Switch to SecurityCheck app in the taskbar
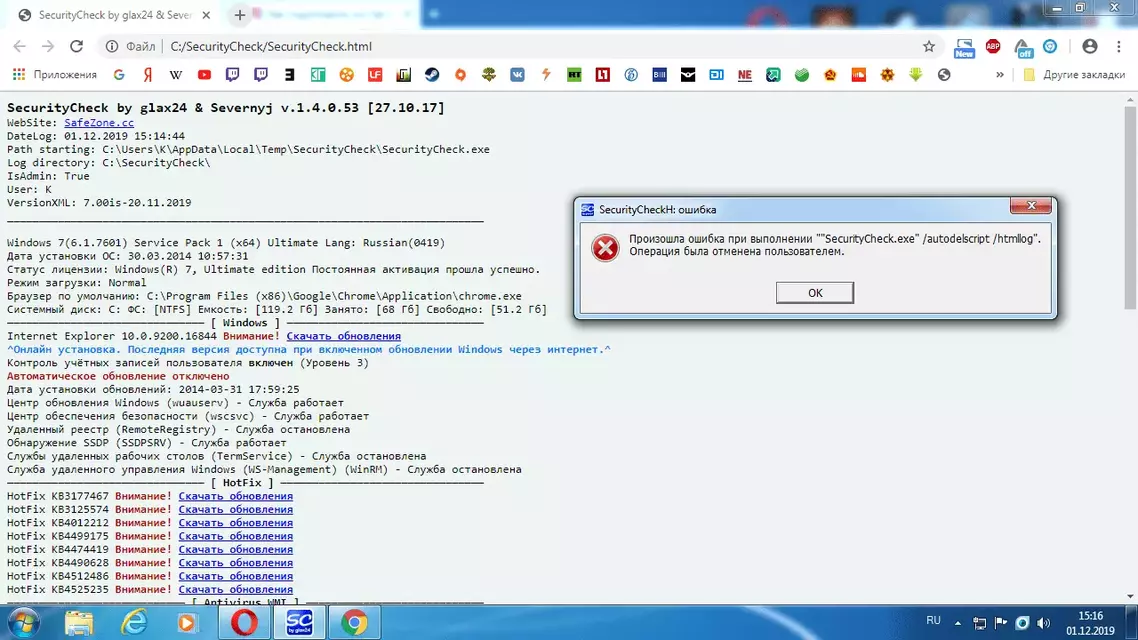The width and height of the screenshot is (1138, 640). pos(299,623)
